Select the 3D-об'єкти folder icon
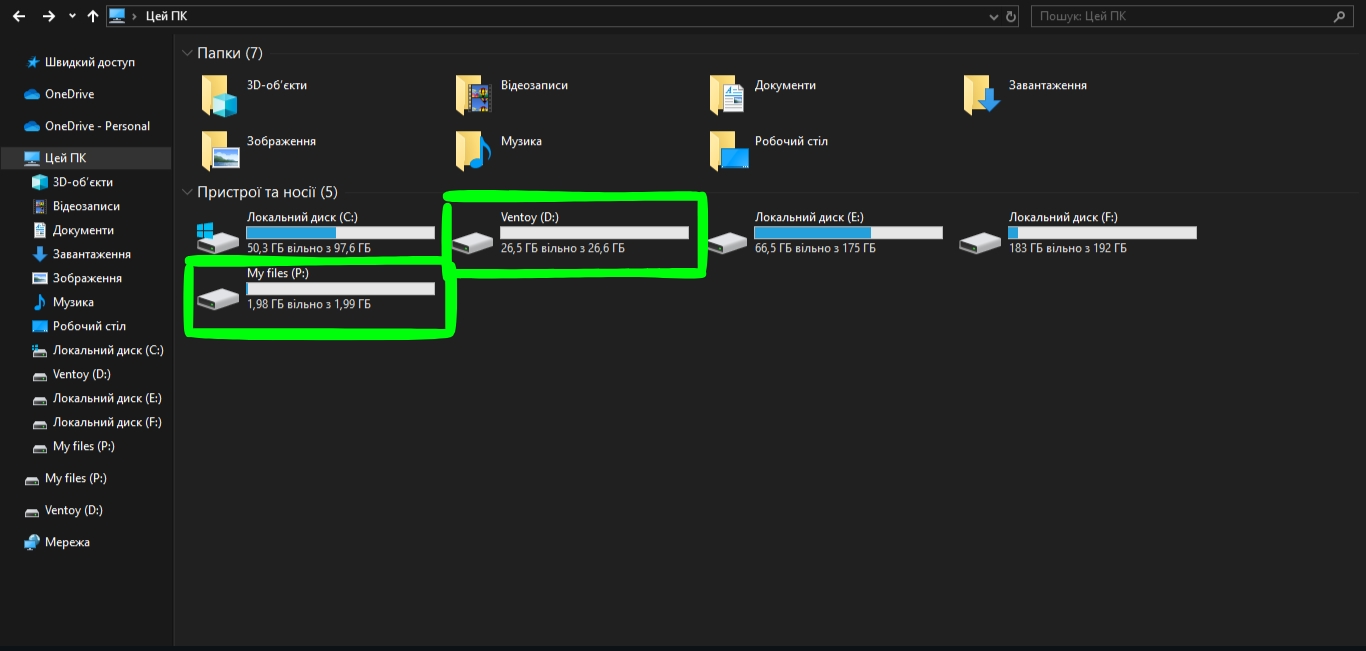Screen dimensions: 1366x651 pyautogui.click(x=220, y=96)
